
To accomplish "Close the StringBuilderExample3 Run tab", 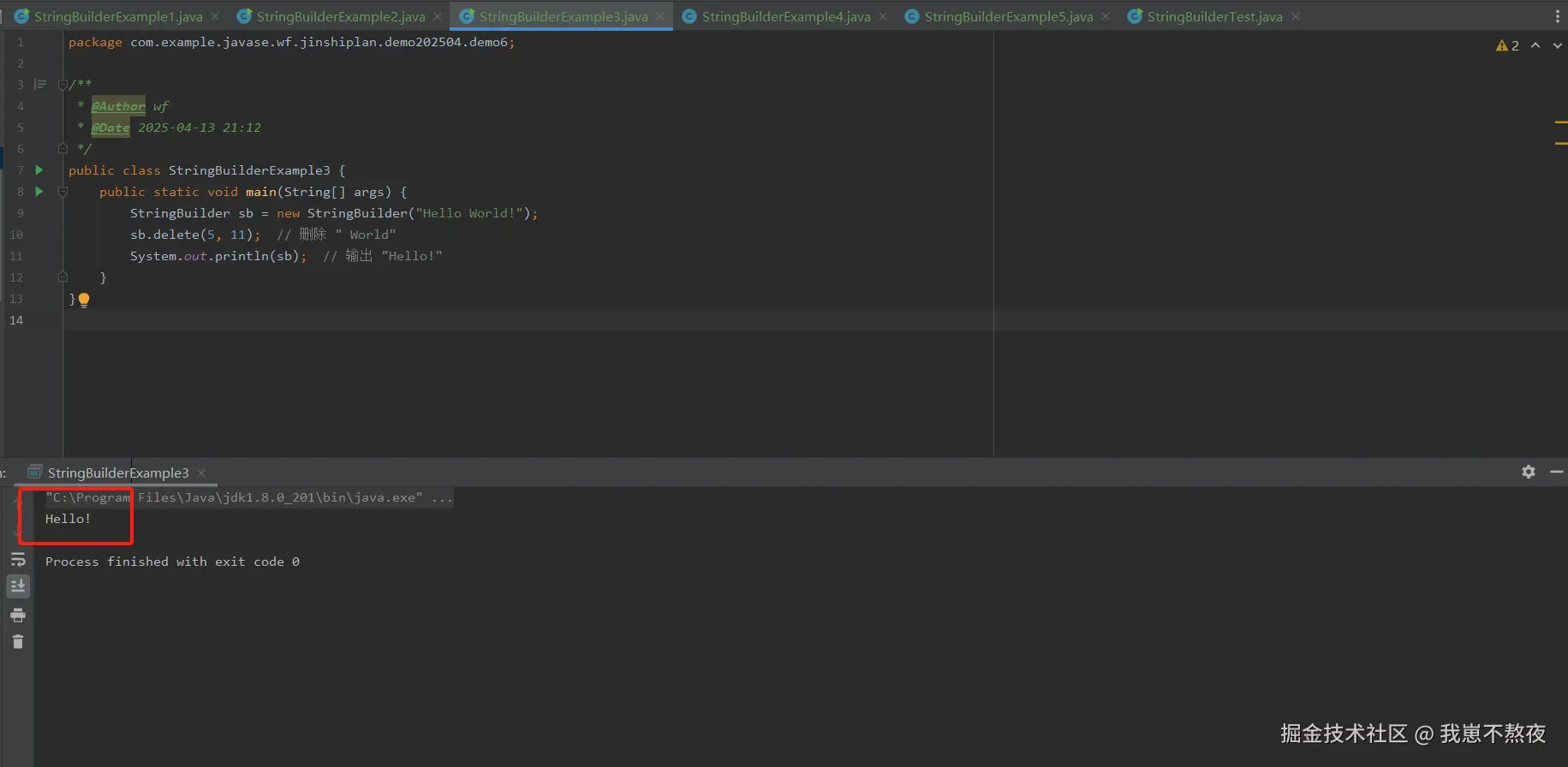I will click(x=201, y=473).
